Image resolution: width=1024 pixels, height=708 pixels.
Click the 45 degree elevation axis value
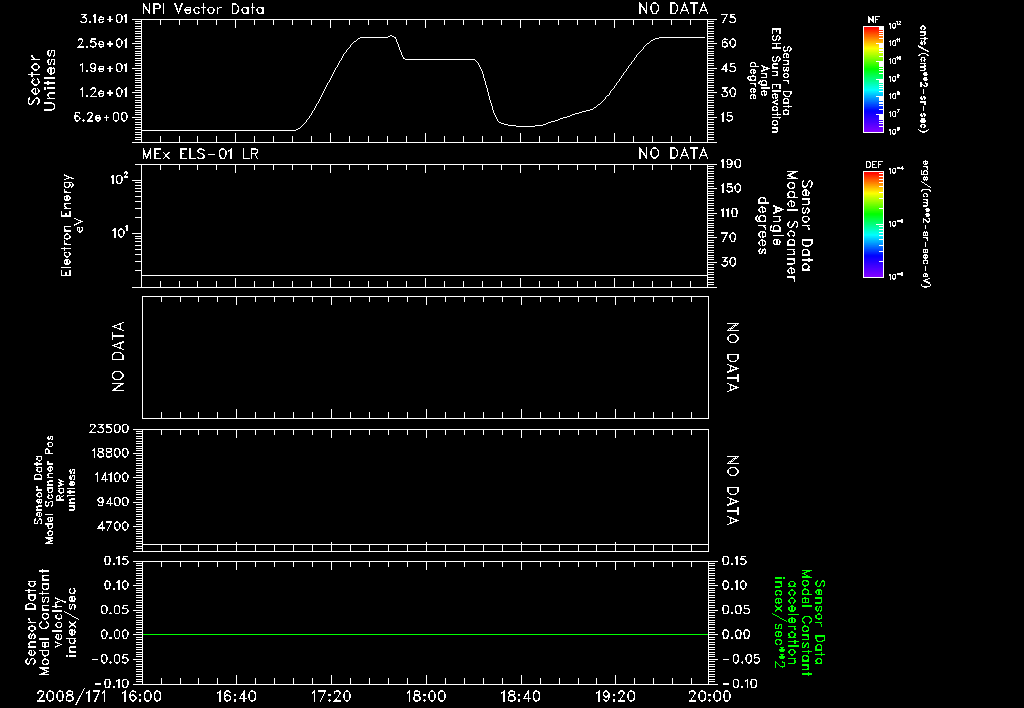pos(729,68)
